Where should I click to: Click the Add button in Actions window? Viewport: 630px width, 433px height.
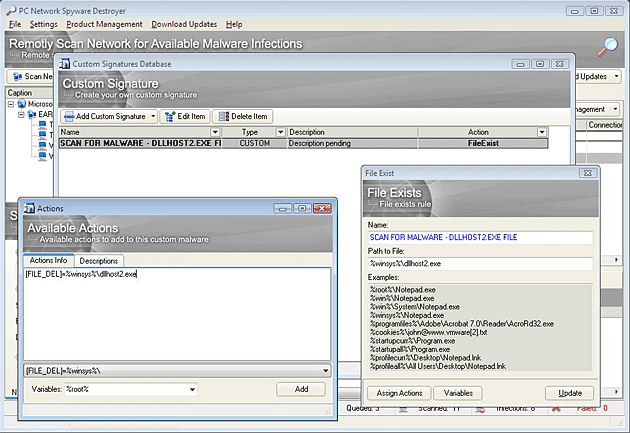[301, 389]
